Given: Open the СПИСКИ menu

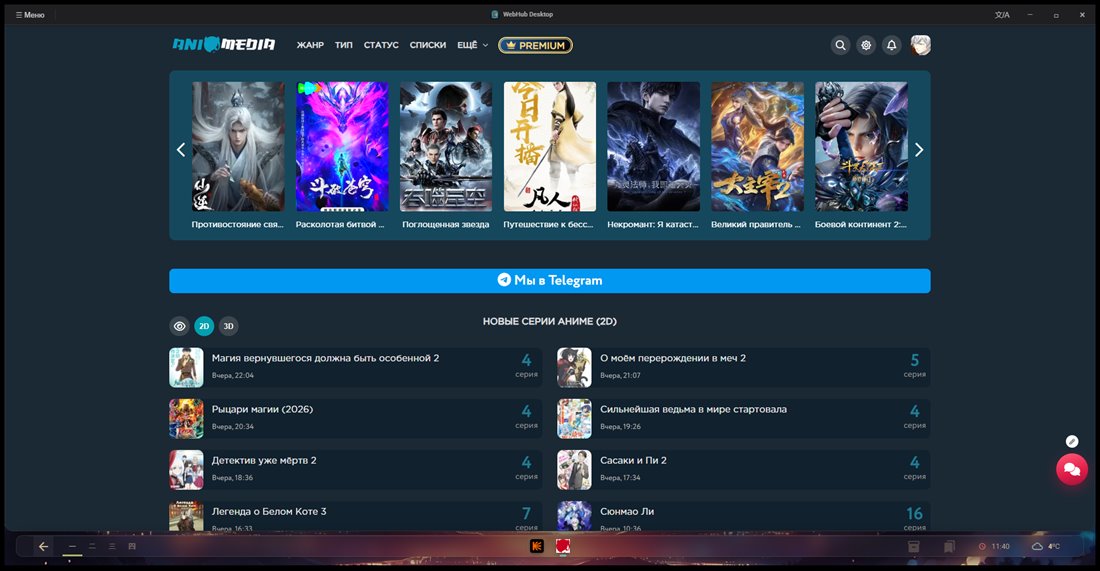Looking at the screenshot, I should (x=428, y=45).
